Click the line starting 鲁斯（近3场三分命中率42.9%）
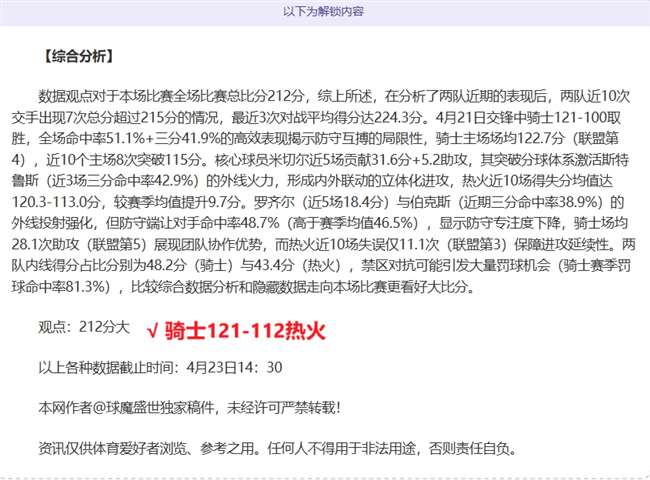 312,181
